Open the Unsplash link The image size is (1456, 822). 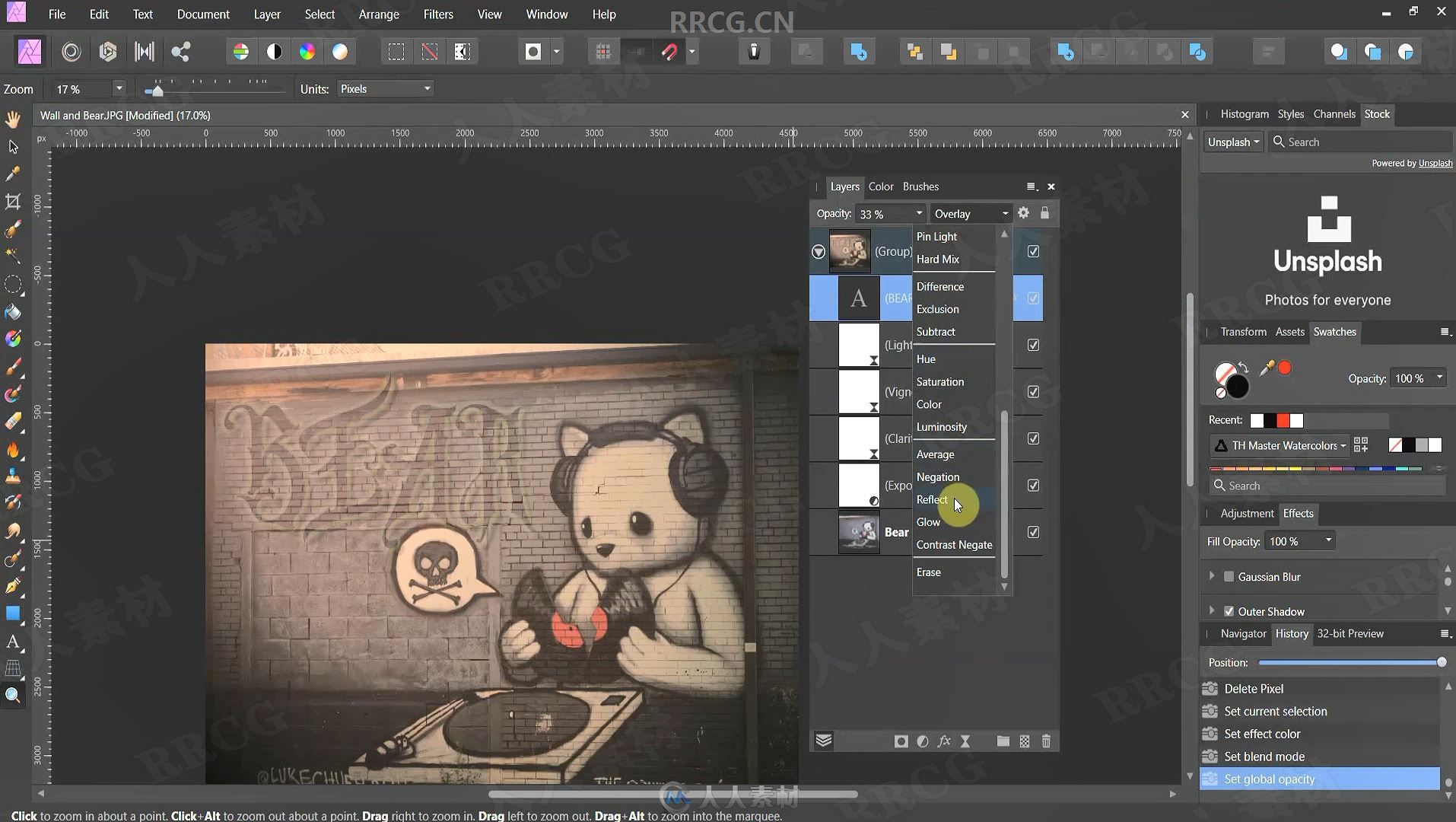(x=1435, y=164)
